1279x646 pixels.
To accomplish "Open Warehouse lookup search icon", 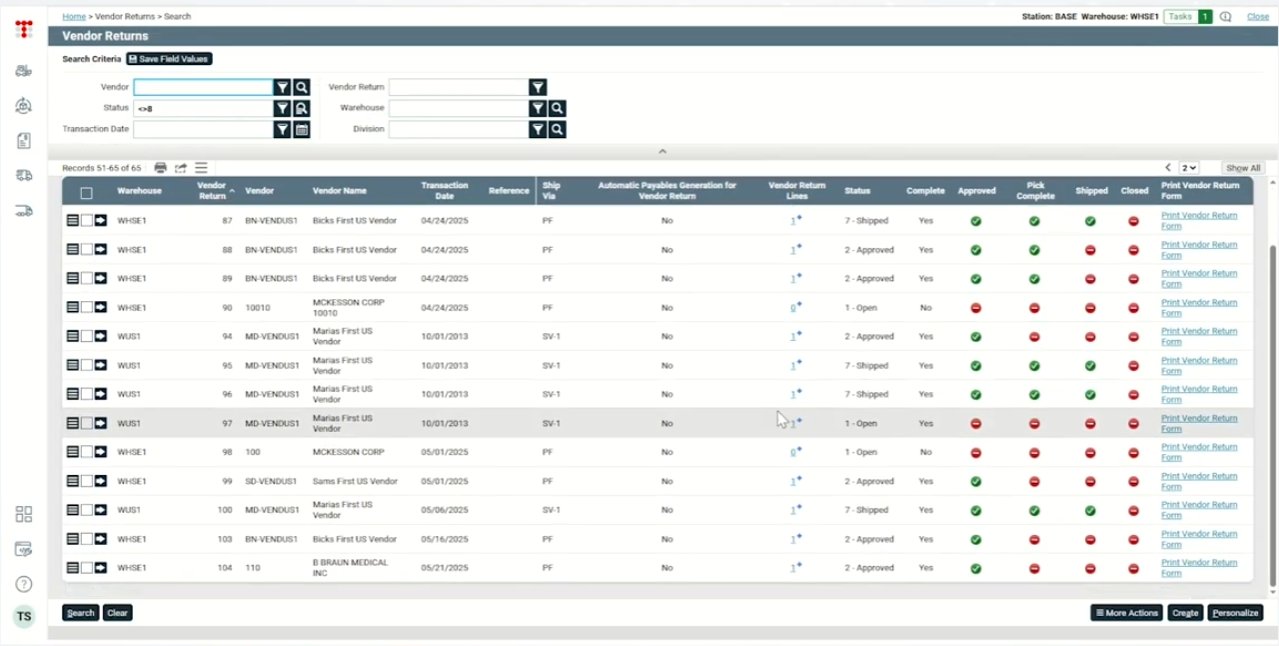I will tap(558, 109).
